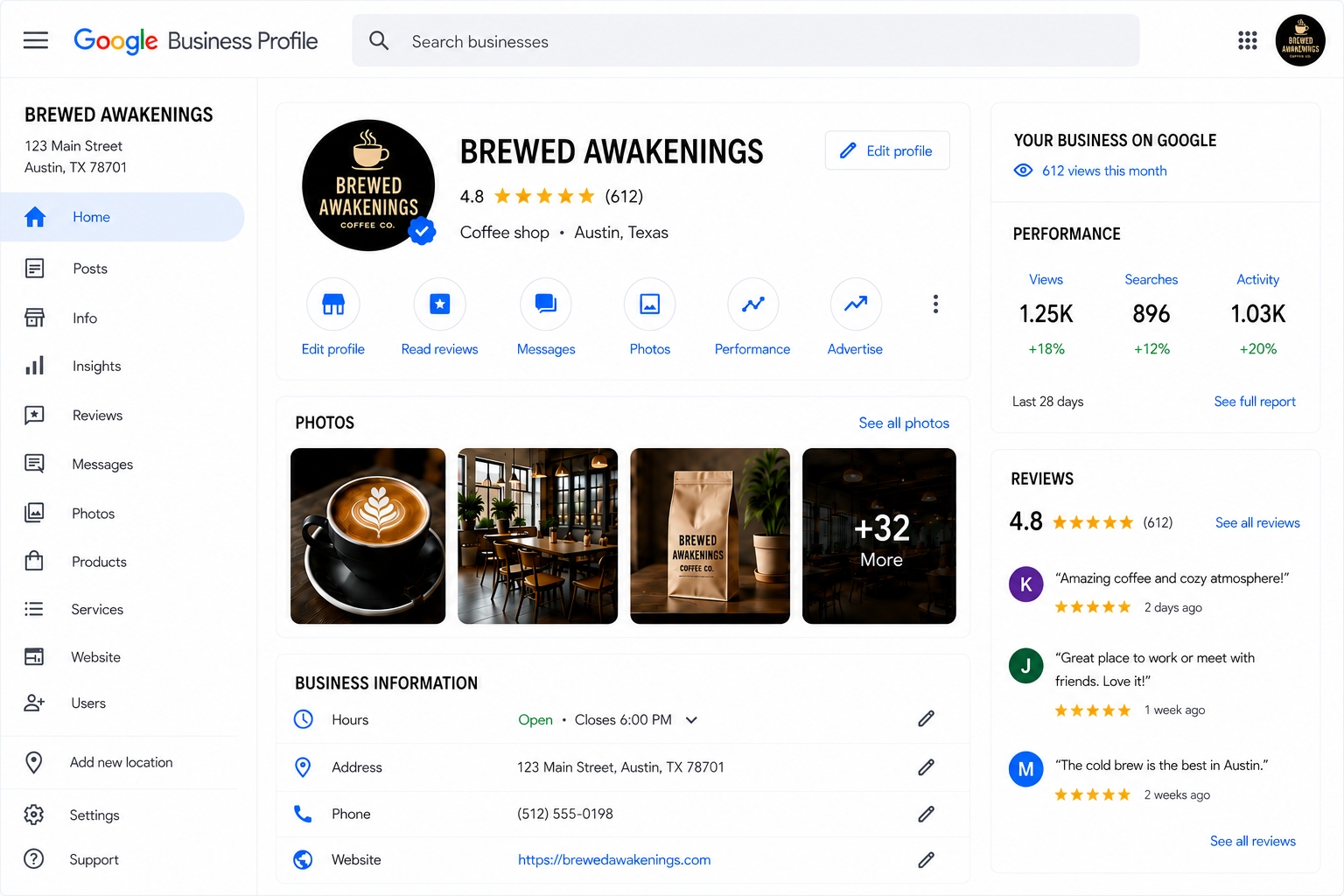Image resolution: width=1344 pixels, height=896 pixels.
Task: Click See all reviews beside rating
Action: tap(1257, 522)
